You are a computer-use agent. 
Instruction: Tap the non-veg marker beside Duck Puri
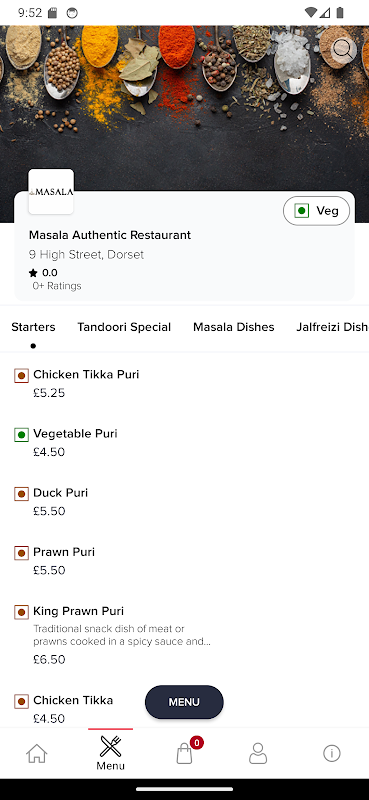click(21, 494)
